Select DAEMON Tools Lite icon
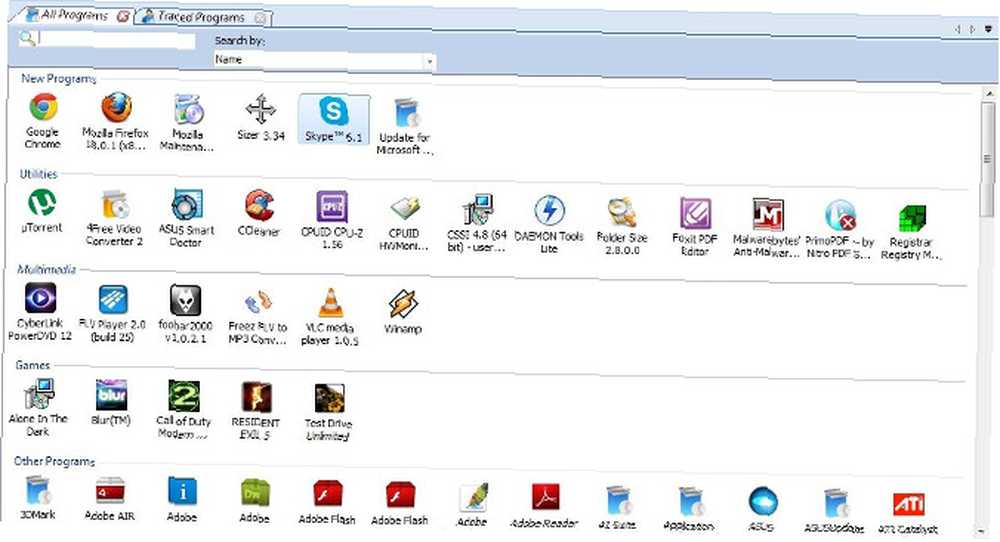Viewport: 1000px width, 542px height. (549, 211)
